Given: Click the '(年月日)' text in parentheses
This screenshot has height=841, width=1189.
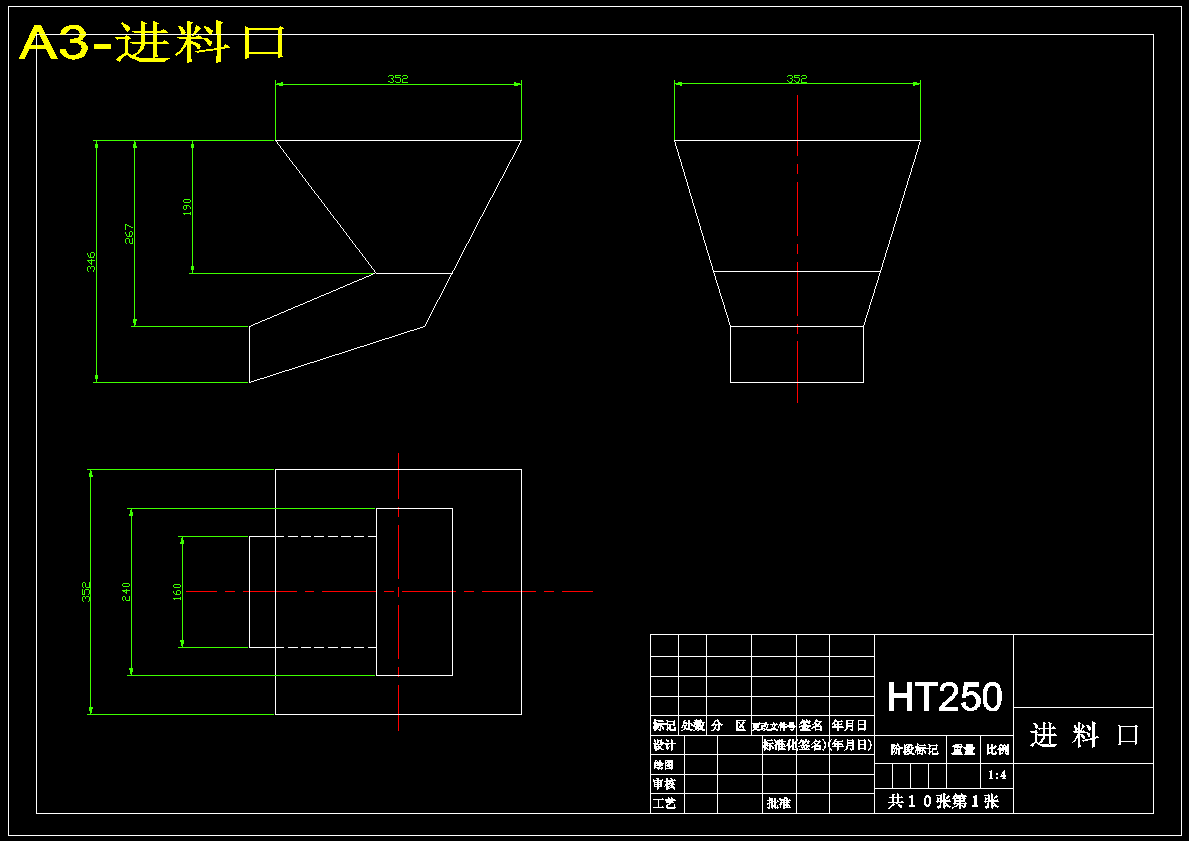Looking at the screenshot, I should [851, 745].
